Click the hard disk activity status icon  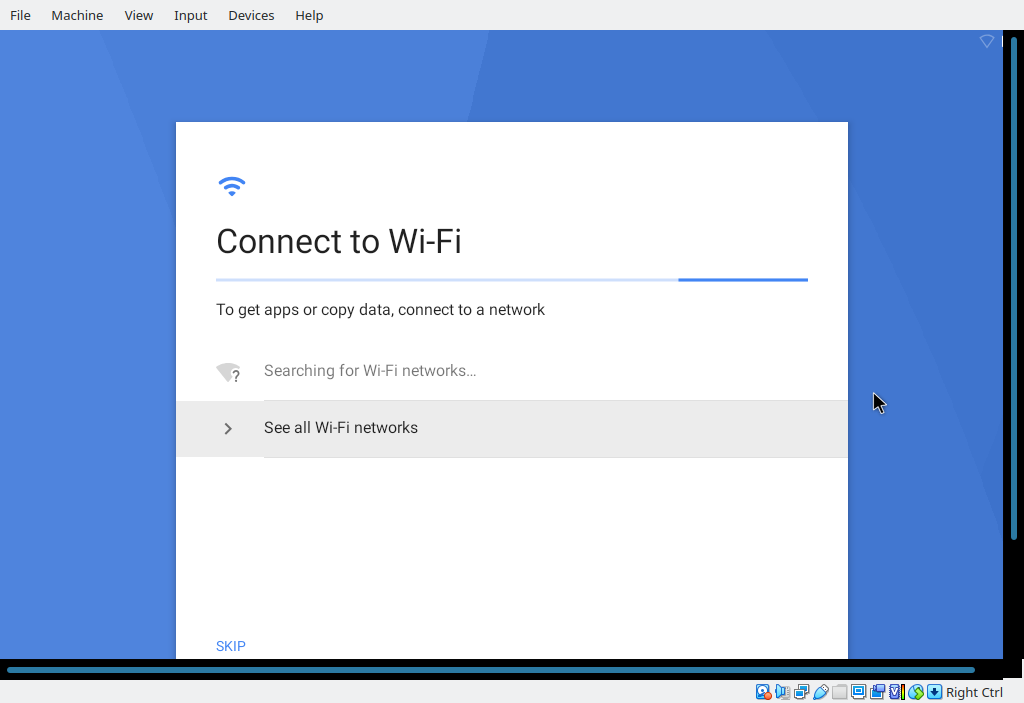(x=763, y=692)
